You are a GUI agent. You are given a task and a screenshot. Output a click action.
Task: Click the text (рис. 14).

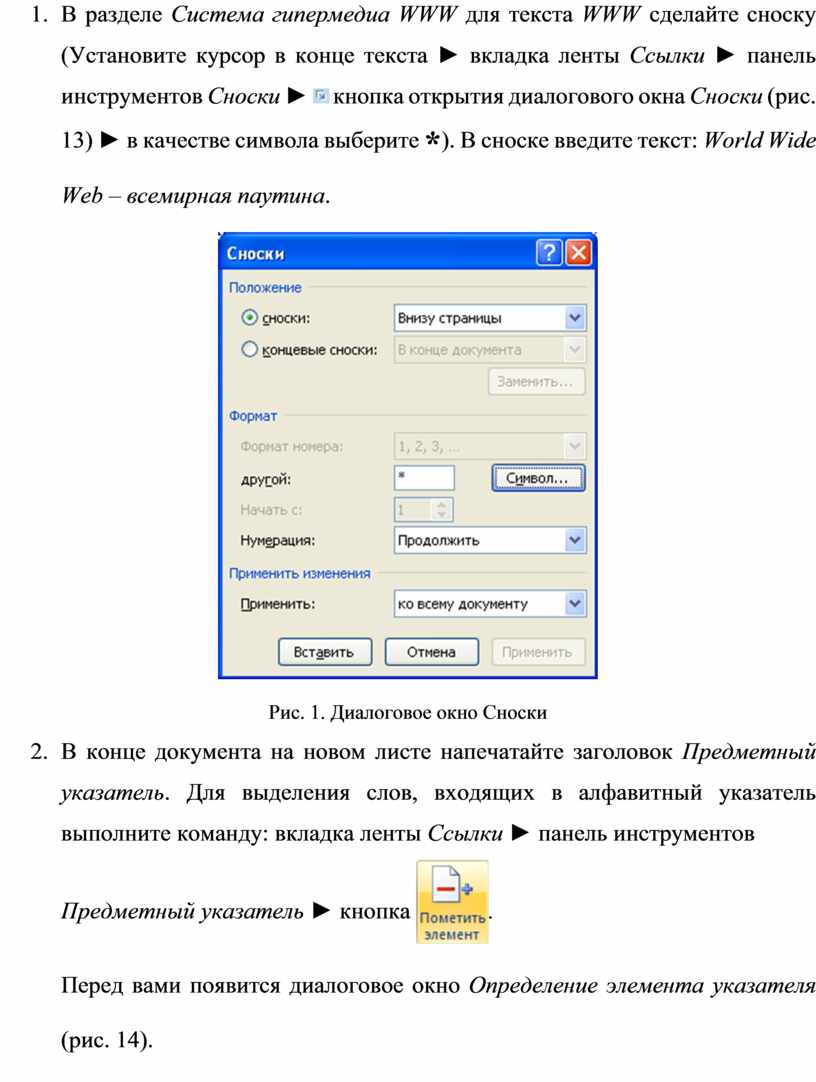click(107, 1040)
